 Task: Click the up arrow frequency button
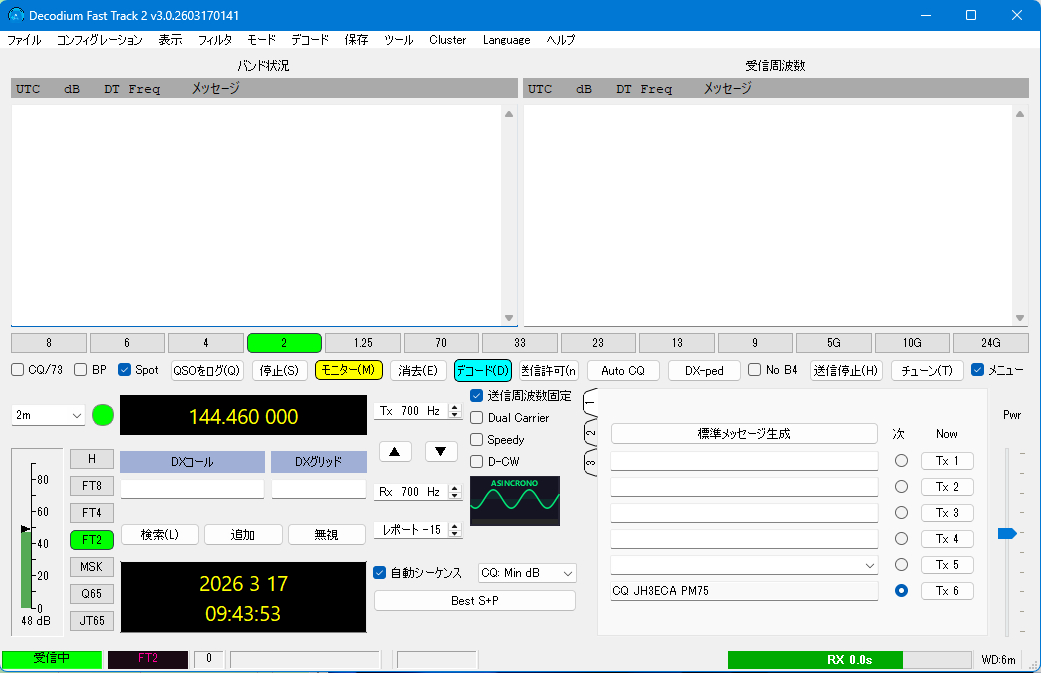click(395, 451)
